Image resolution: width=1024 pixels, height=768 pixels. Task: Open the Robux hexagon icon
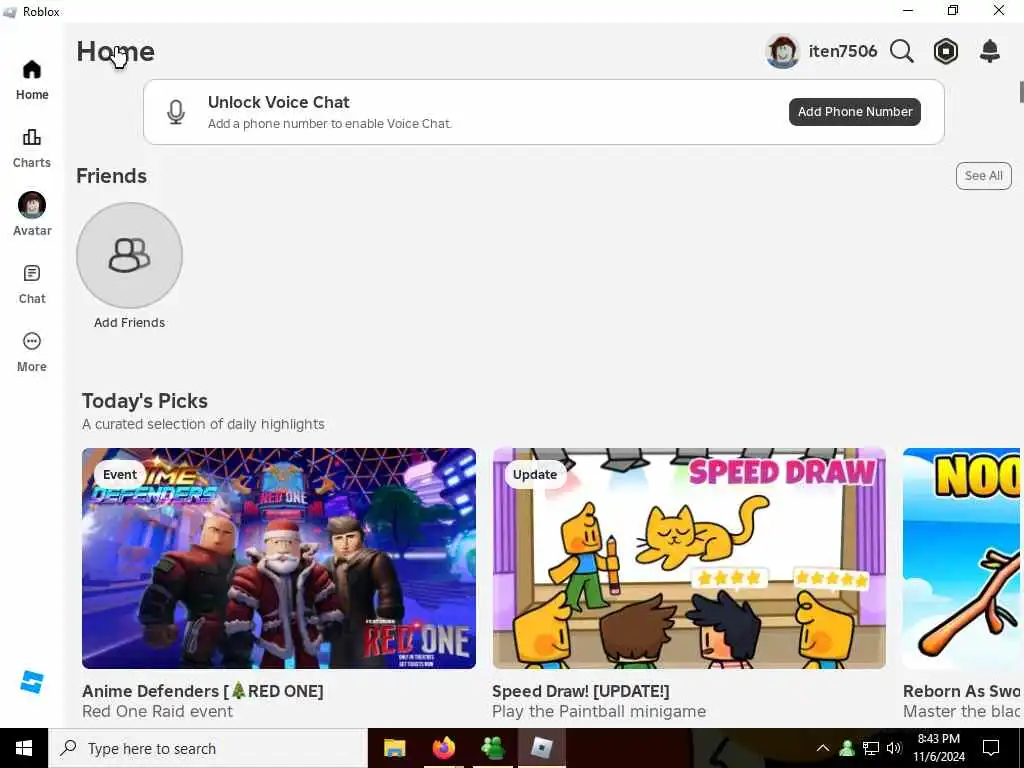[x=946, y=51]
